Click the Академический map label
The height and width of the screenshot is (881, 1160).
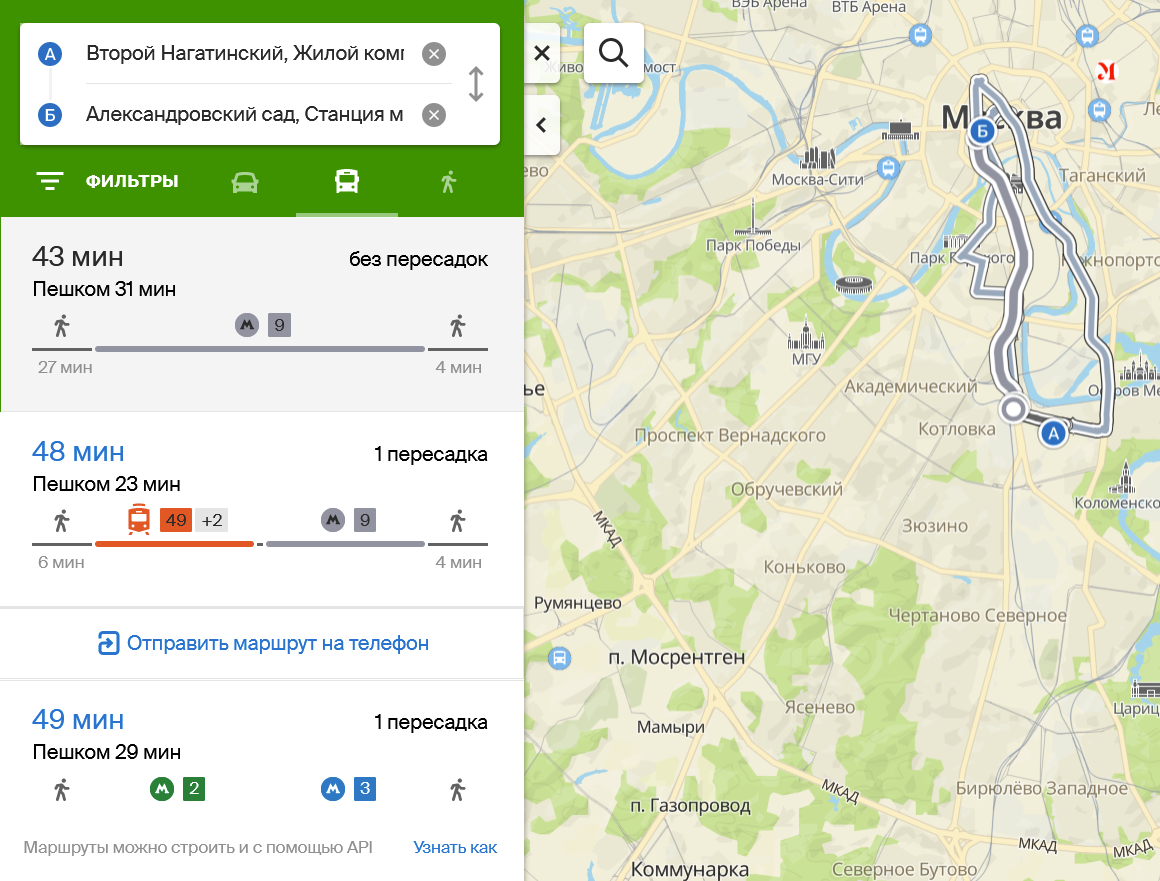tap(911, 386)
